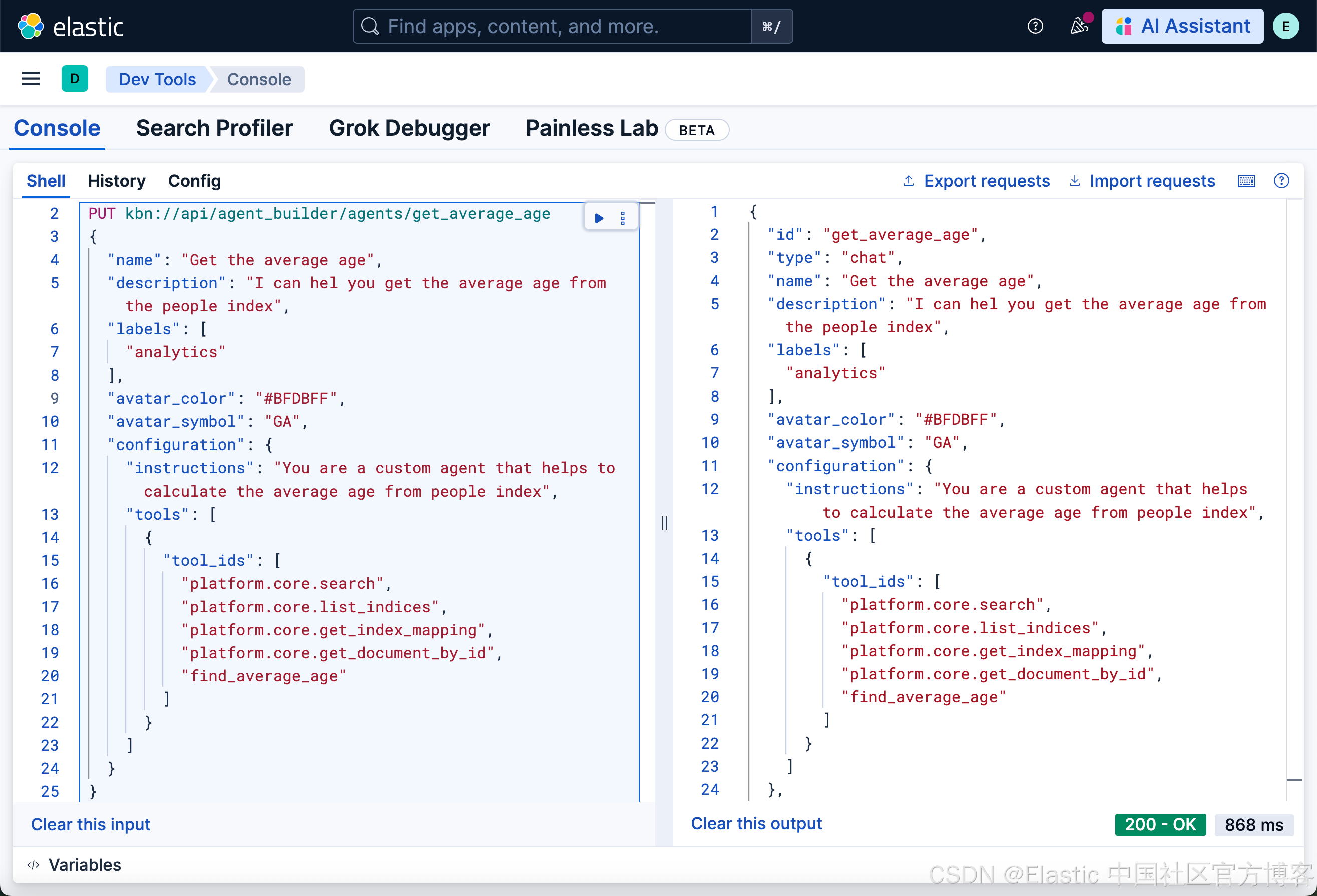Open the request options three-dot menu

click(623, 219)
